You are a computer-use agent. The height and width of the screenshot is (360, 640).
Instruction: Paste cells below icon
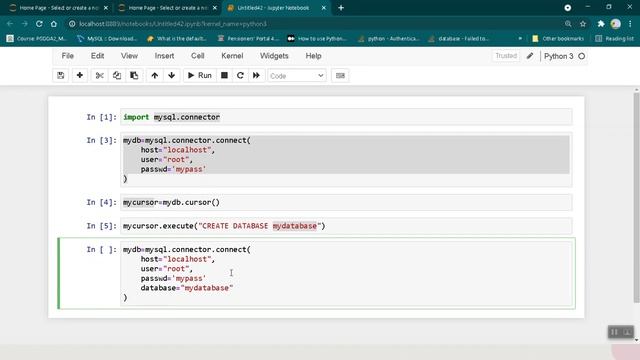134,76
